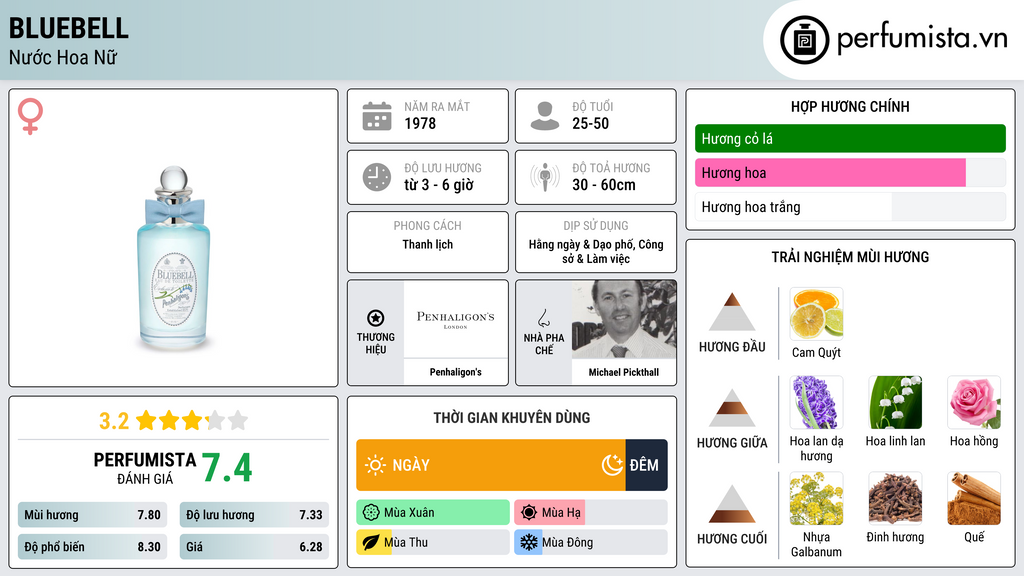
Task: Click the Độ lưu hương 7.33 score
Action: coord(254,515)
